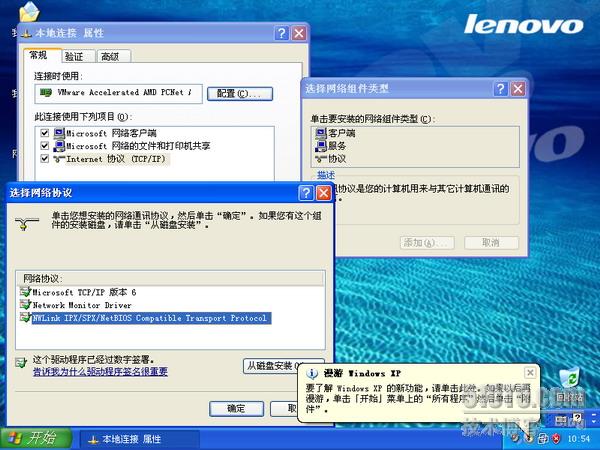
Task: Toggle Microsoft 网络的文件和打印机共享 checkbox
Action: coord(45,146)
